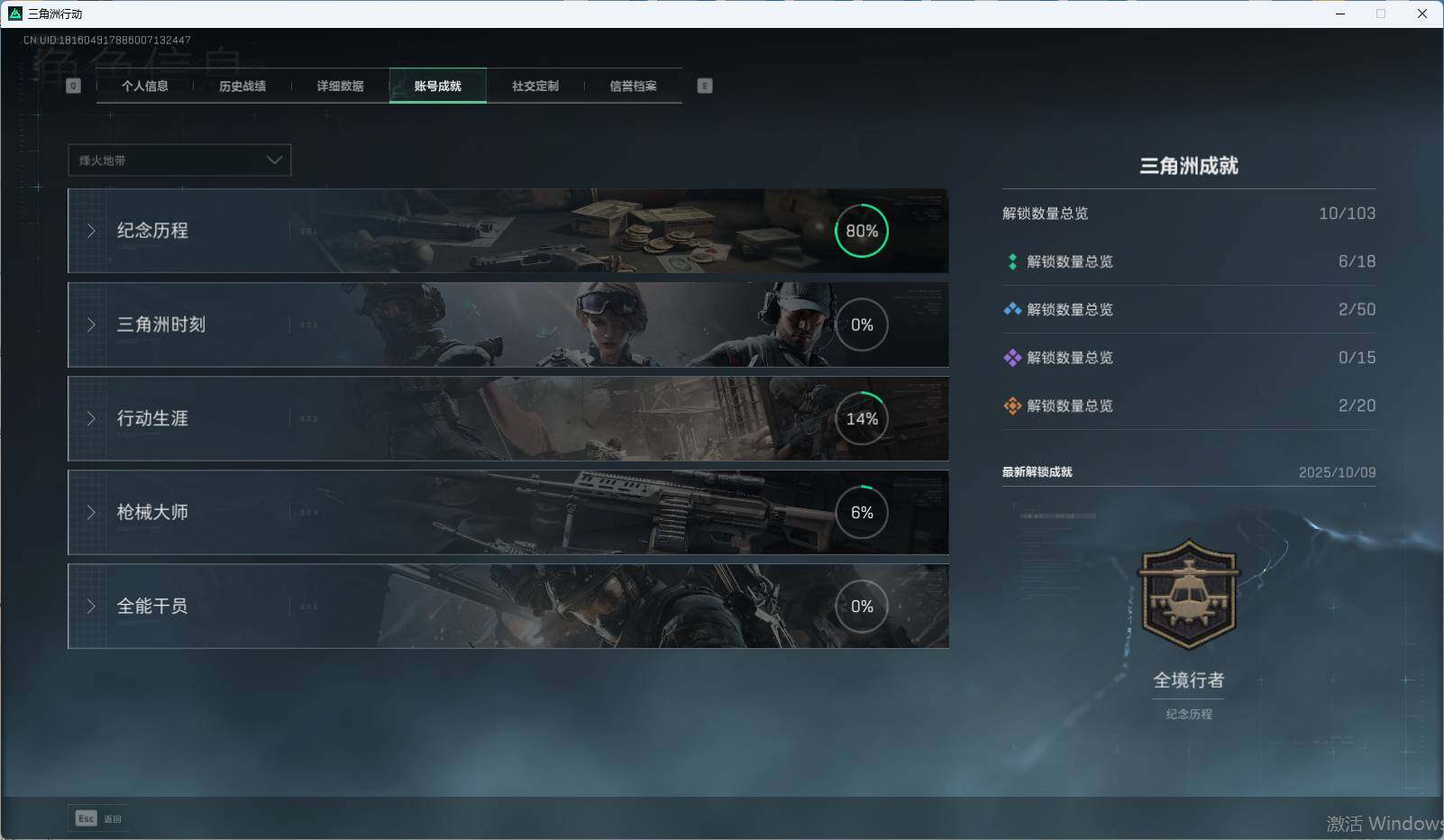Click the CN UID number text
Image resolution: width=1444 pixels, height=840 pixels.
coord(107,40)
